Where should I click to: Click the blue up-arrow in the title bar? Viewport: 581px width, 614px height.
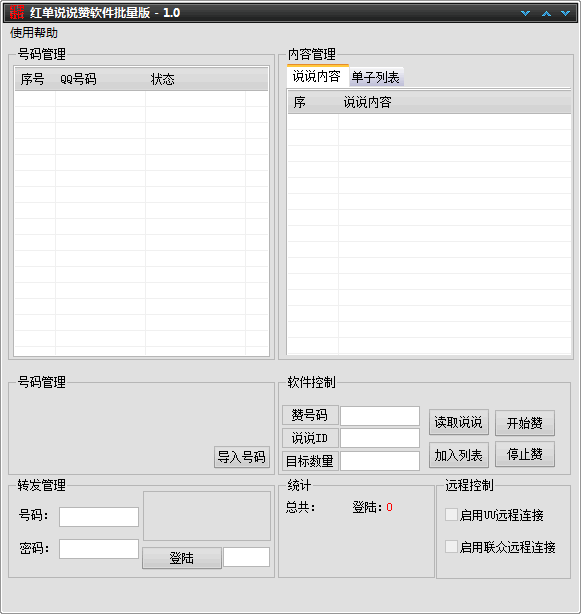tap(546, 13)
